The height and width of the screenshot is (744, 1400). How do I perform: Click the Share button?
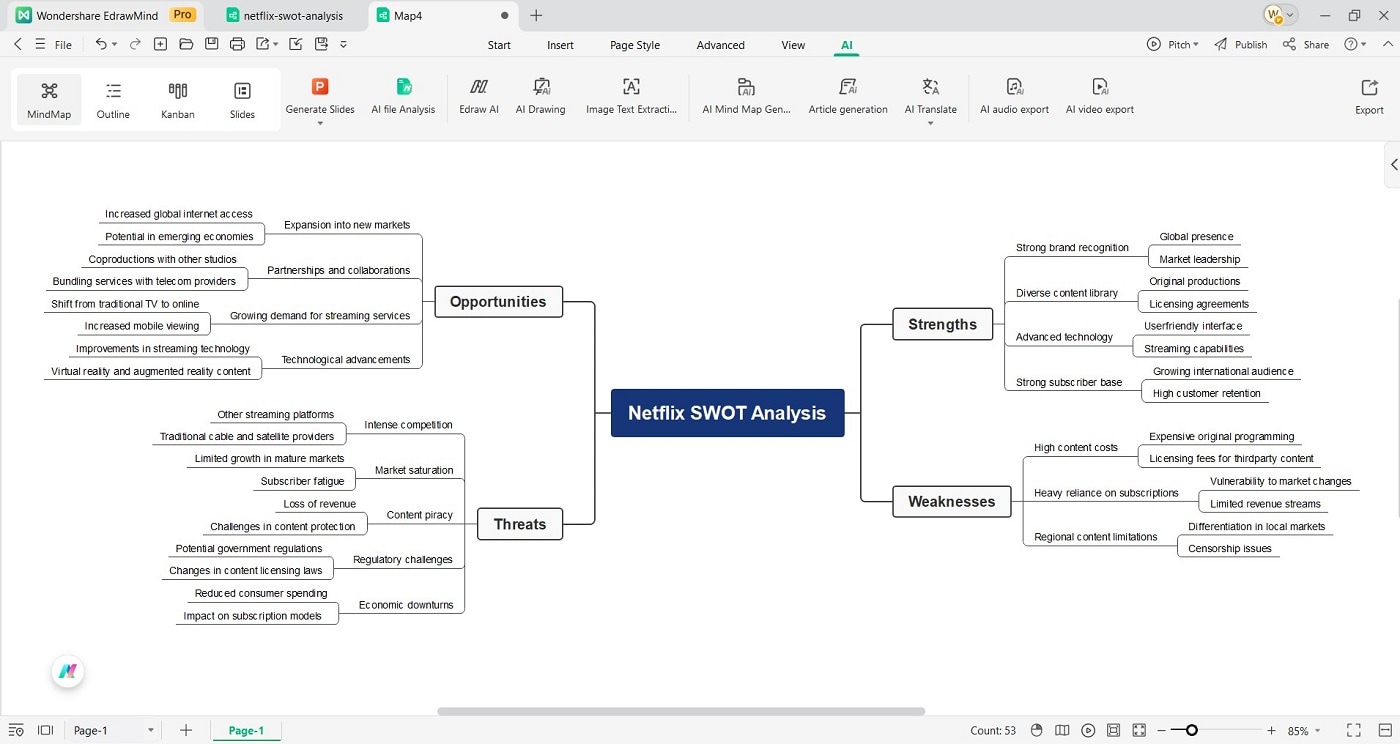(1306, 44)
